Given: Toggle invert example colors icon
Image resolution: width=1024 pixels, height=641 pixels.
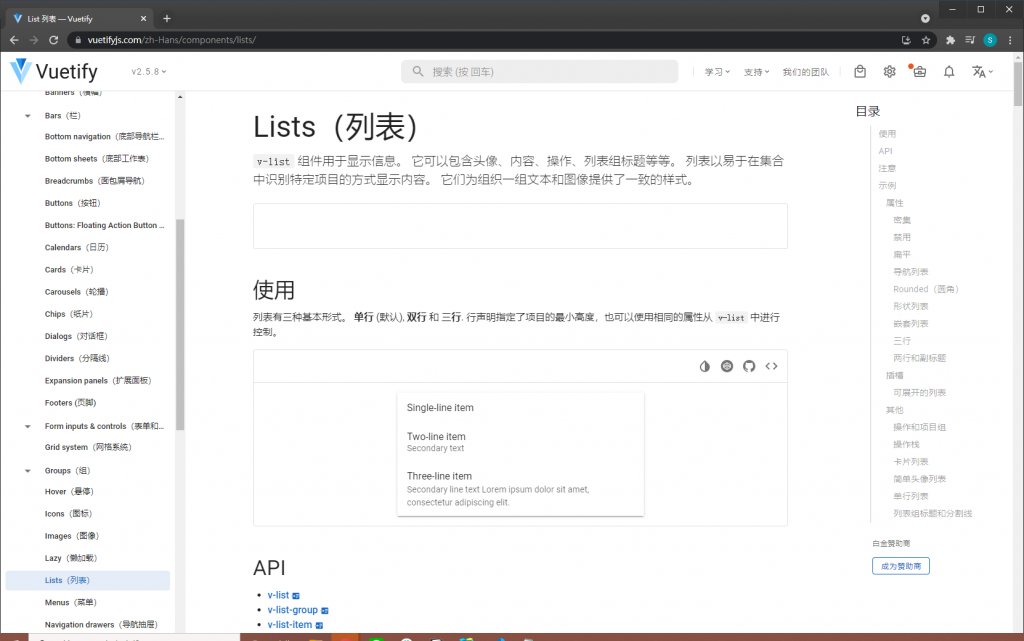Looking at the screenshot, I should 705,366.
